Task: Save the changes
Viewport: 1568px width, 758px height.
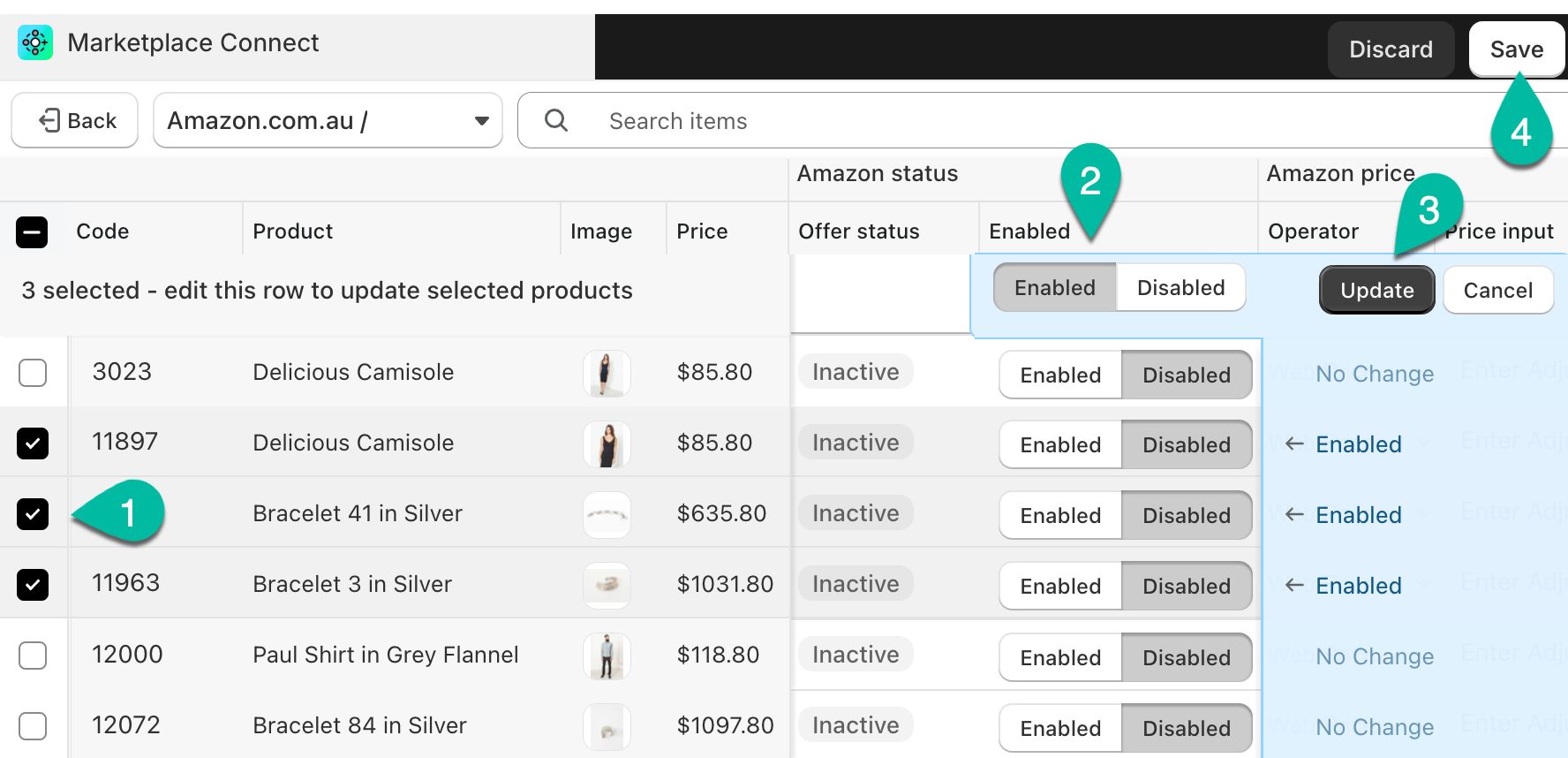Action: [x=1517, y=49]
